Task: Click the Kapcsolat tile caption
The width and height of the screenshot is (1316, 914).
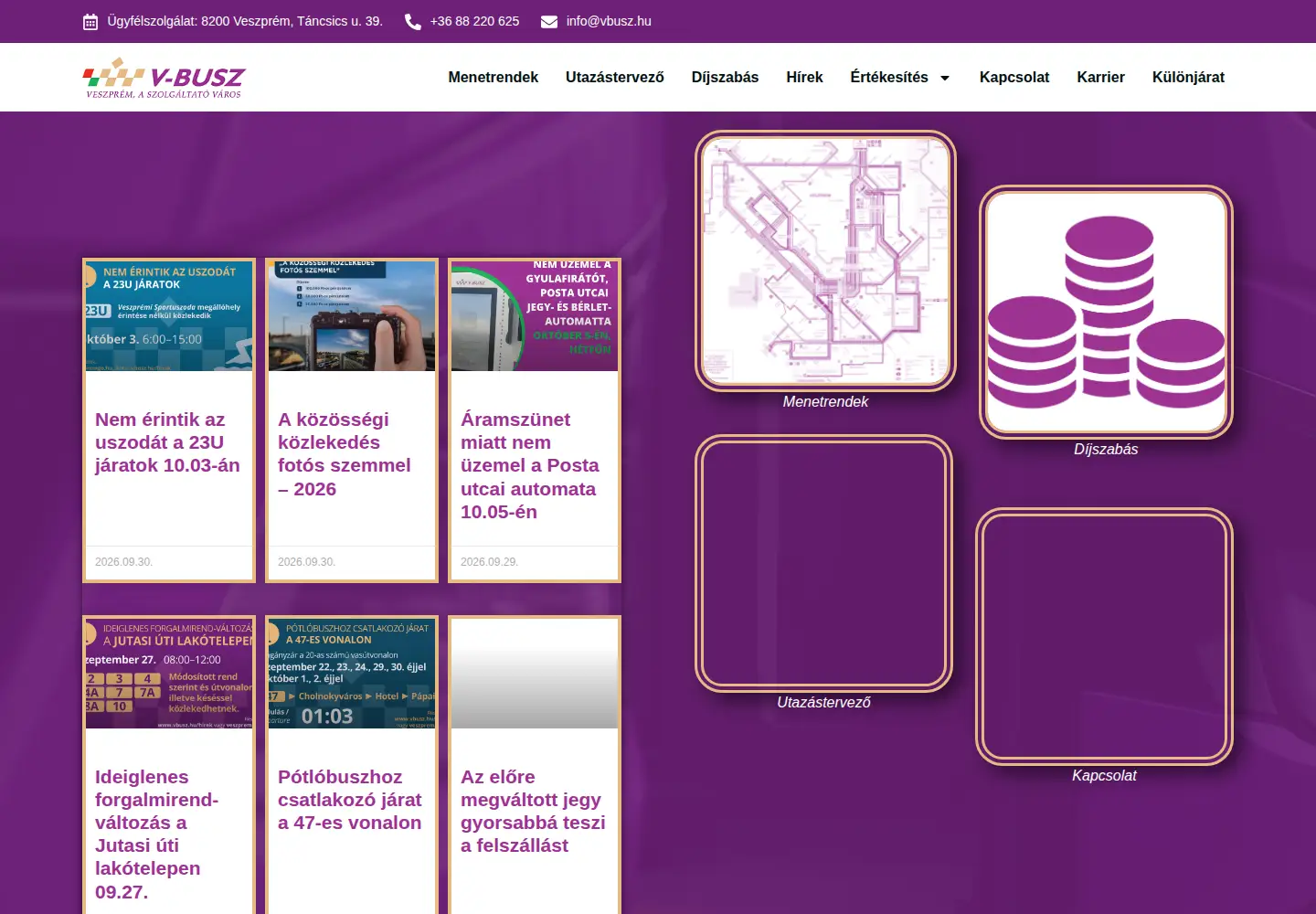Action: [1104, 776]
